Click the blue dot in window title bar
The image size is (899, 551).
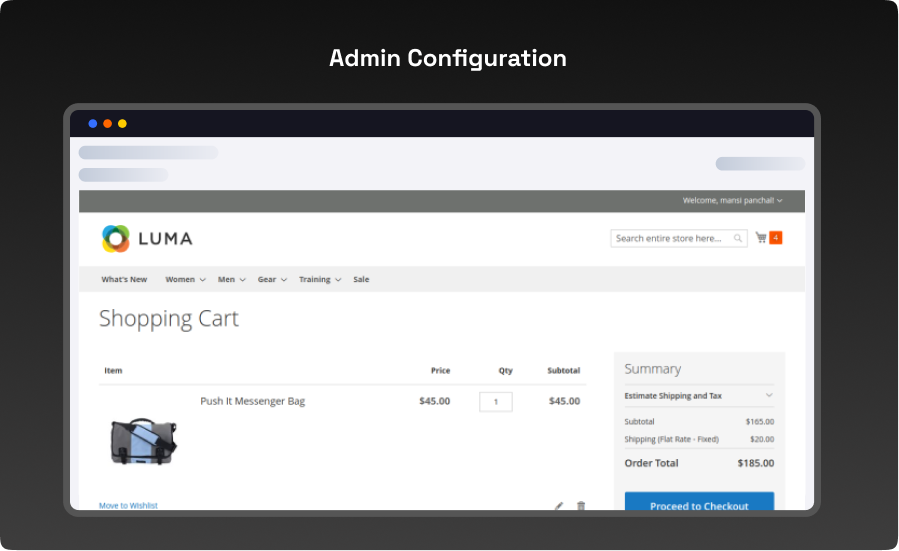pyautogui.click(x=93, y=124)
